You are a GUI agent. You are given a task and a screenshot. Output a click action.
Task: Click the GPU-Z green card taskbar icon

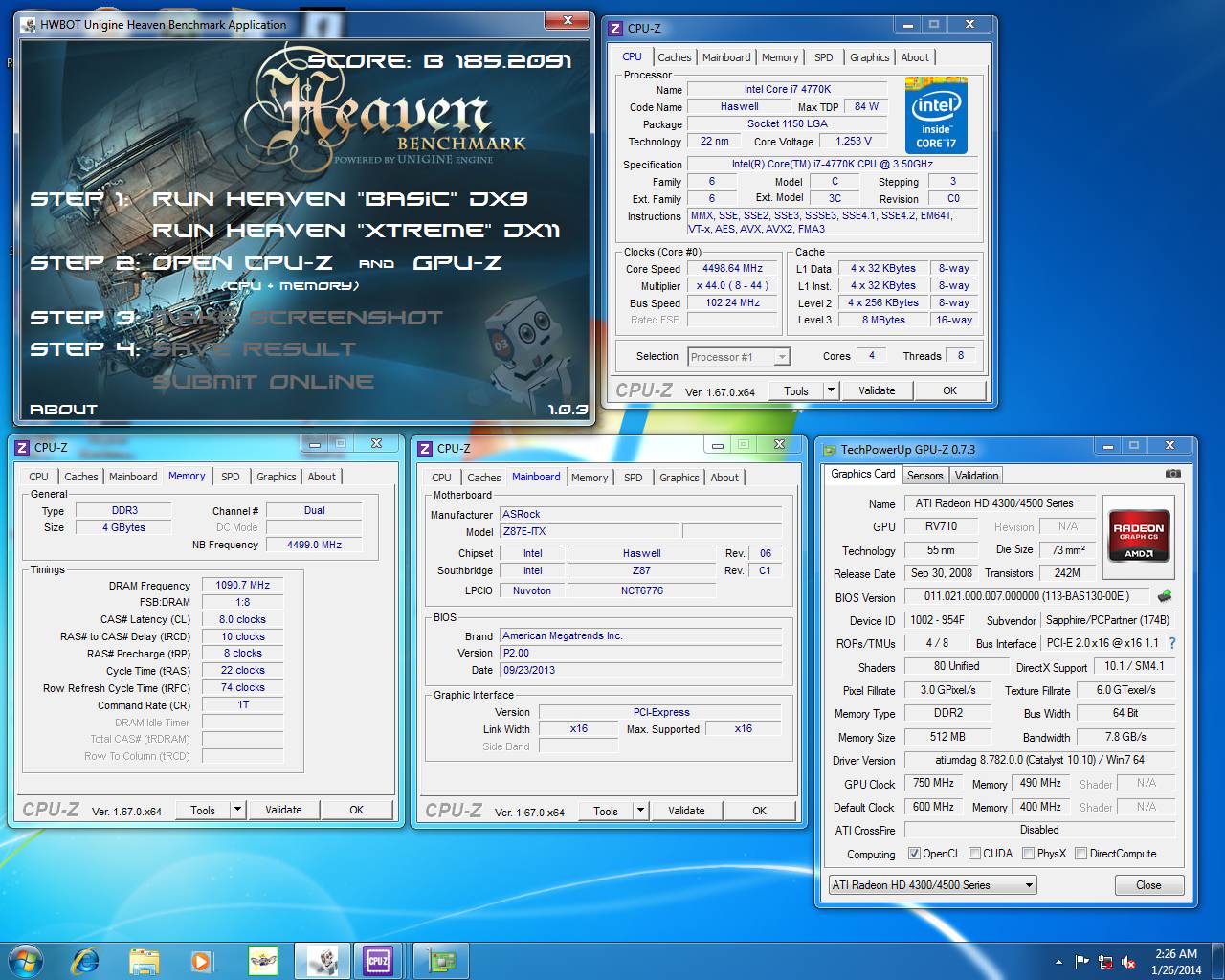coord(442,961)
